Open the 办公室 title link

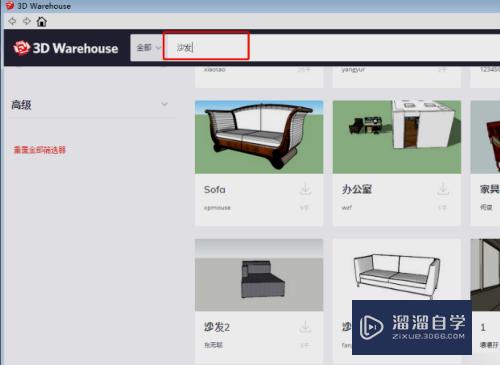(x=357, y=189)
